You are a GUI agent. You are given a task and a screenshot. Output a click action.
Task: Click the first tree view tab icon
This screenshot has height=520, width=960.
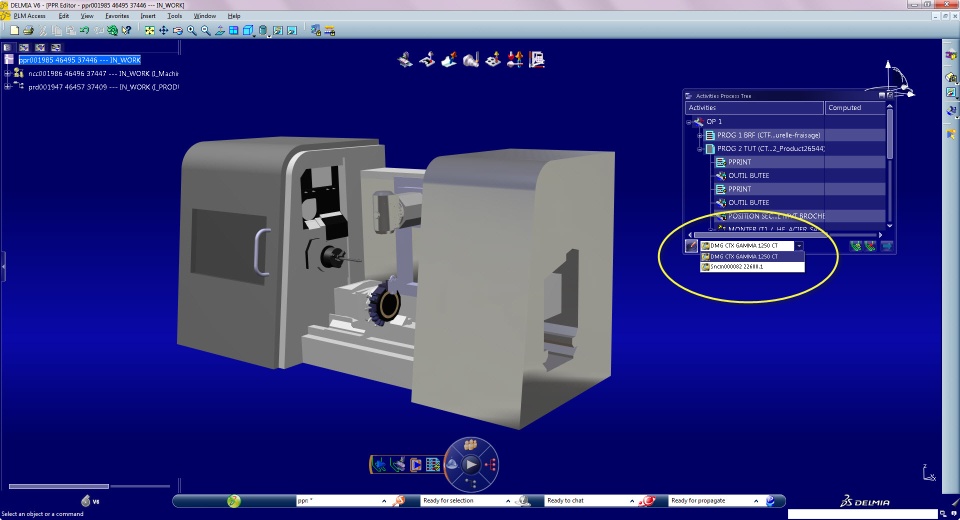click(7, 47)
